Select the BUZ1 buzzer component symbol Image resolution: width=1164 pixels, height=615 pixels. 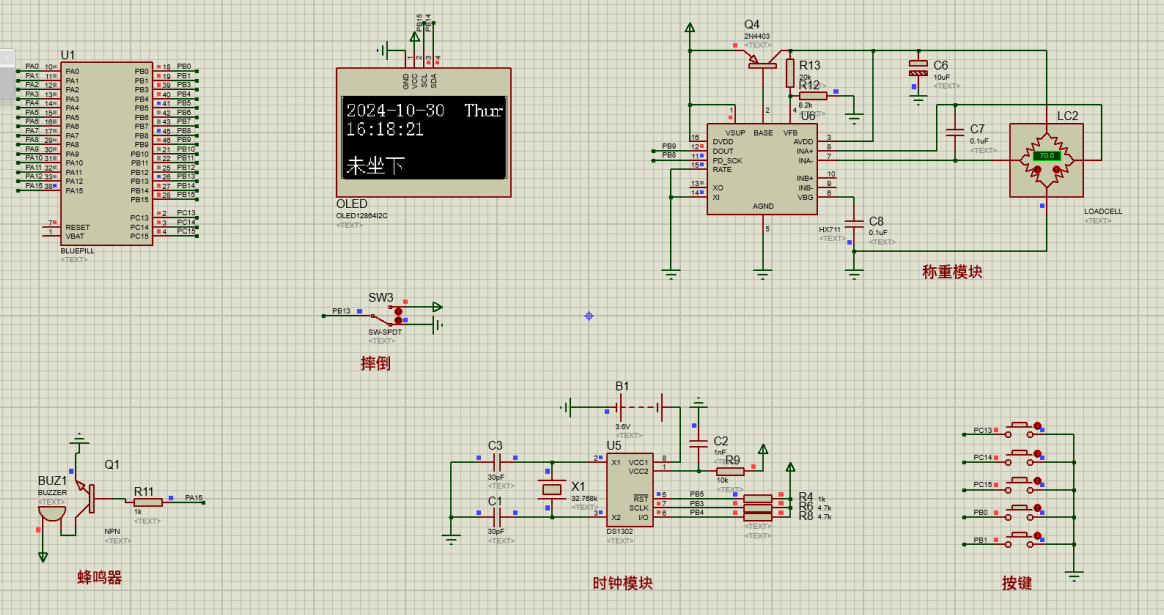[49, 510]
